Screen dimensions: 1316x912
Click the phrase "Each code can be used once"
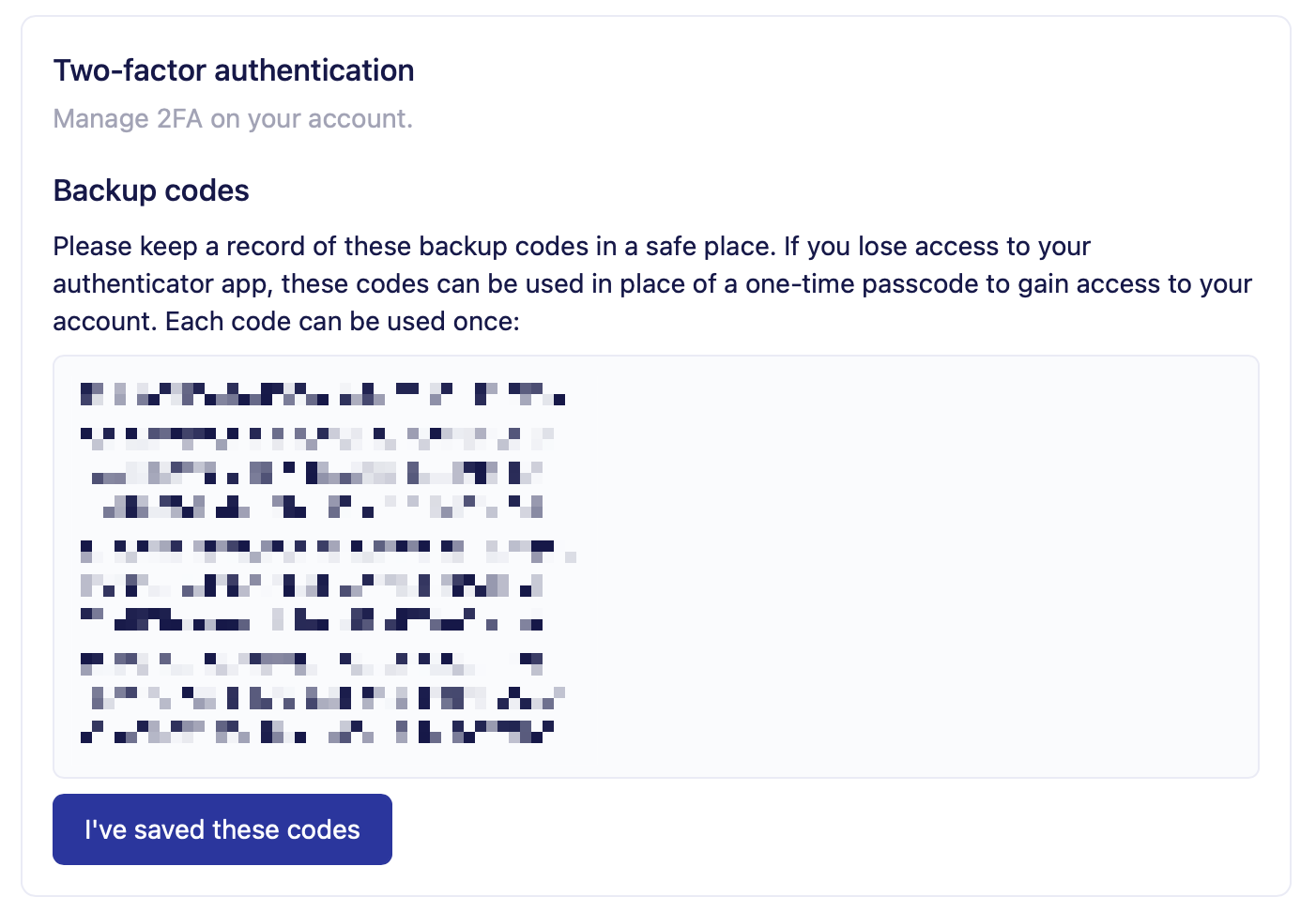[343, 320]
